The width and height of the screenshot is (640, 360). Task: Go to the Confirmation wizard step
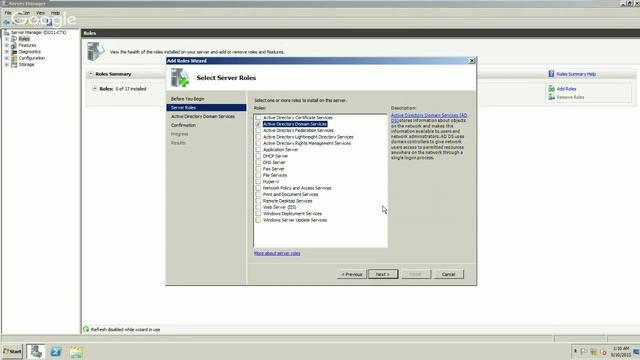(x=183, y=125)
